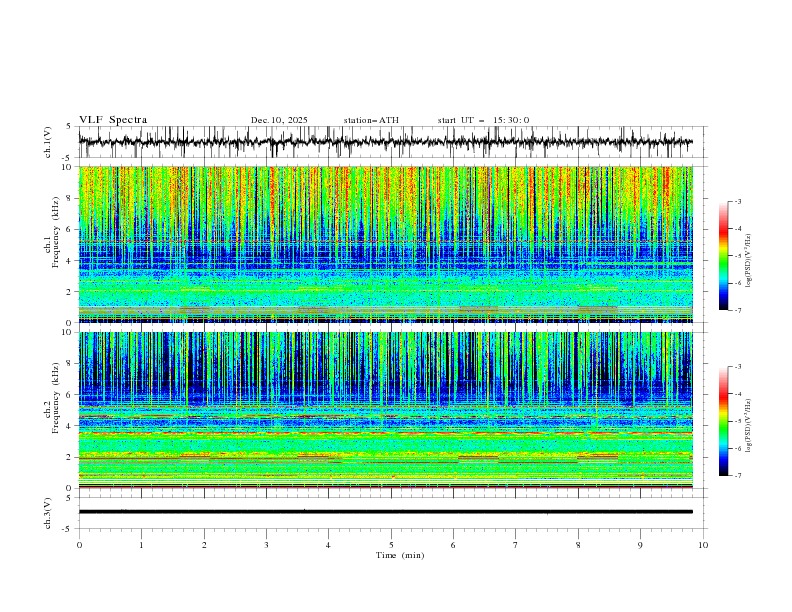
Task: Click the ch.2 spectrogram panel
Action: pyautogui.click(x=385, y=410)
